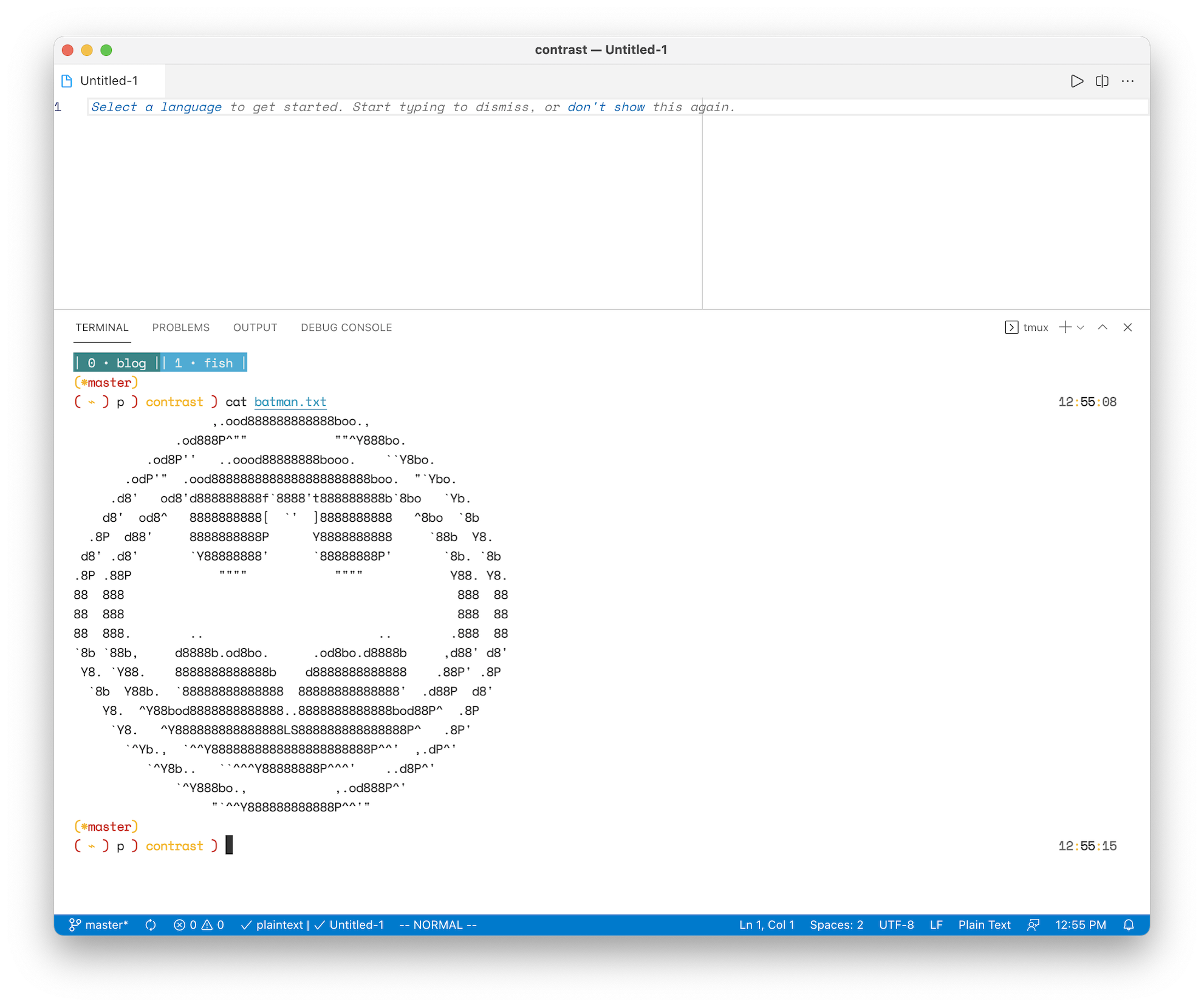The height and width of the screenshot is (1007, 1204).
Task: Click the 'Select a language' link
Action: [156, 107]
